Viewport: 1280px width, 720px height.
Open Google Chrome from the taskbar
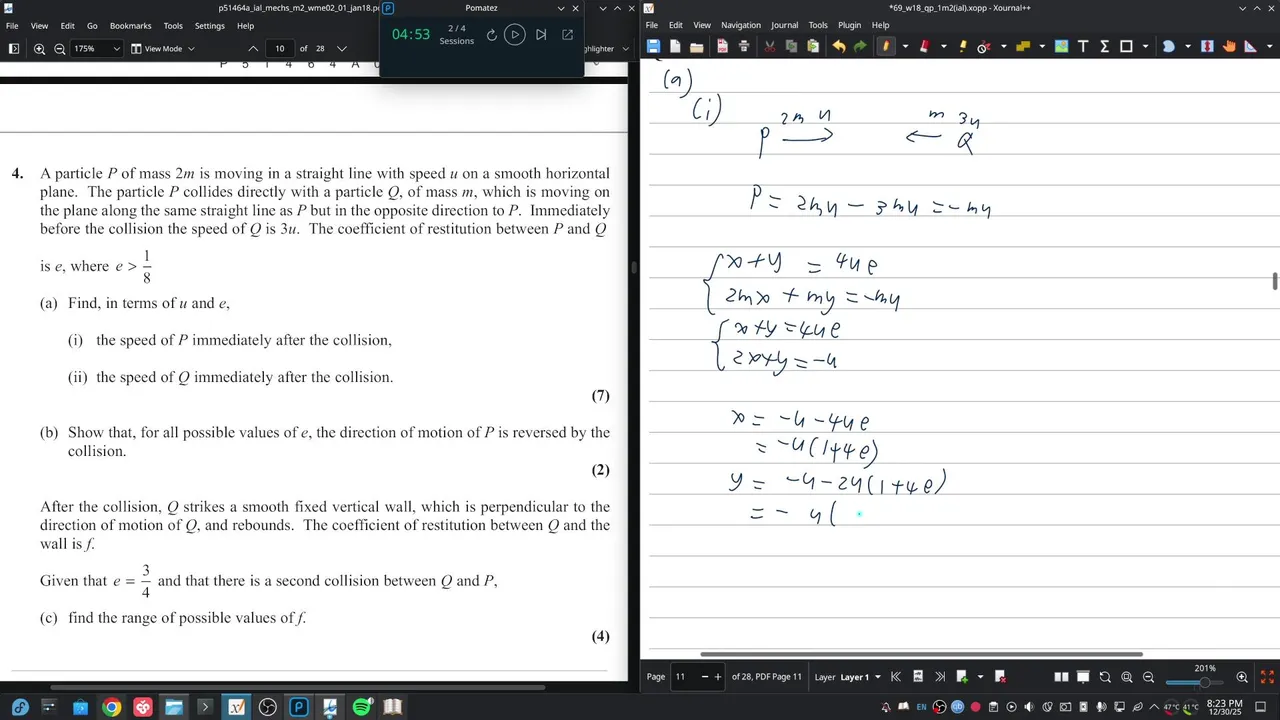point(111,707)
